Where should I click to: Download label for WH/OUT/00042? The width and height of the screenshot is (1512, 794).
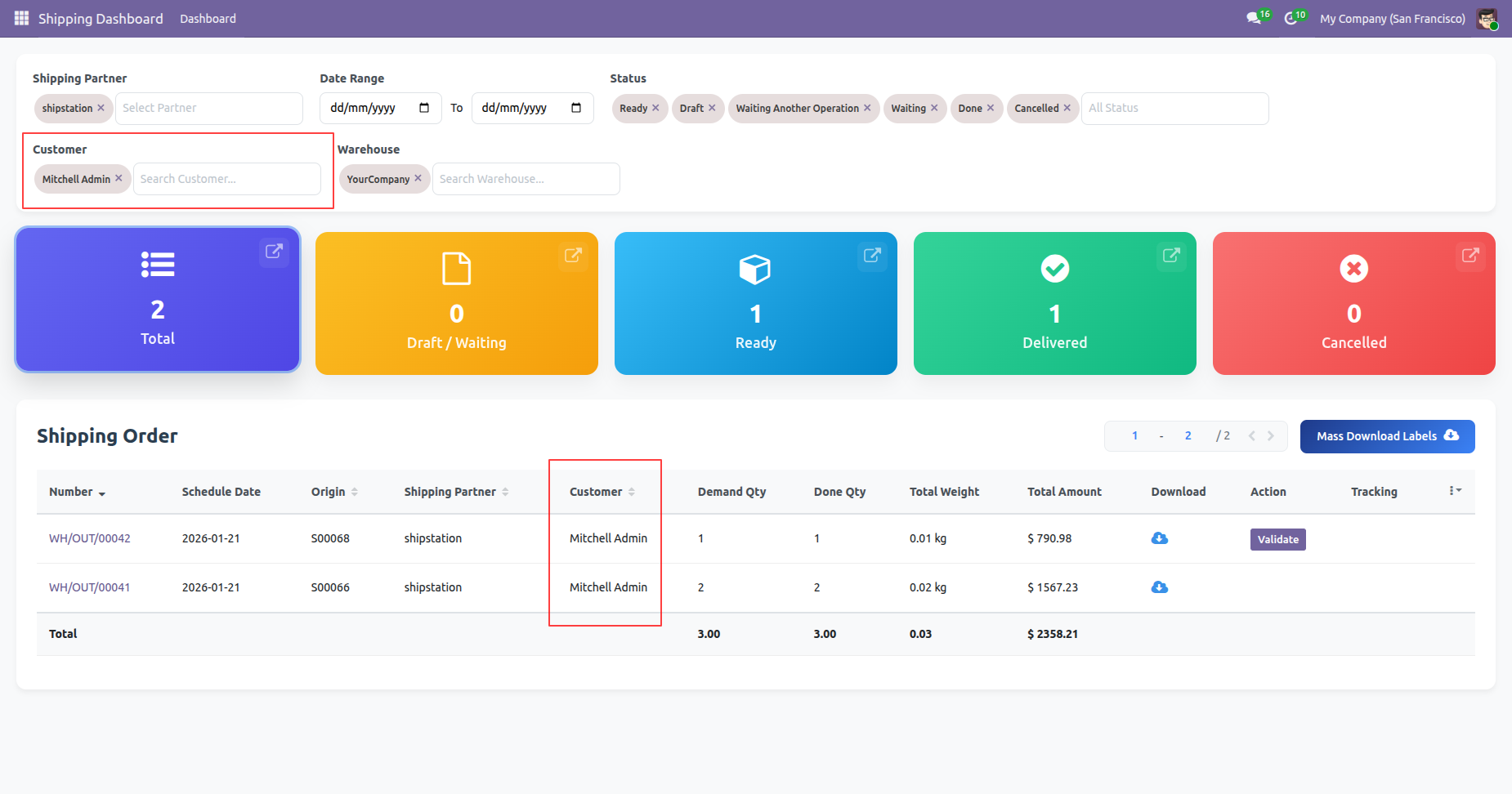pyautogui.click(x=1159, y=538)
